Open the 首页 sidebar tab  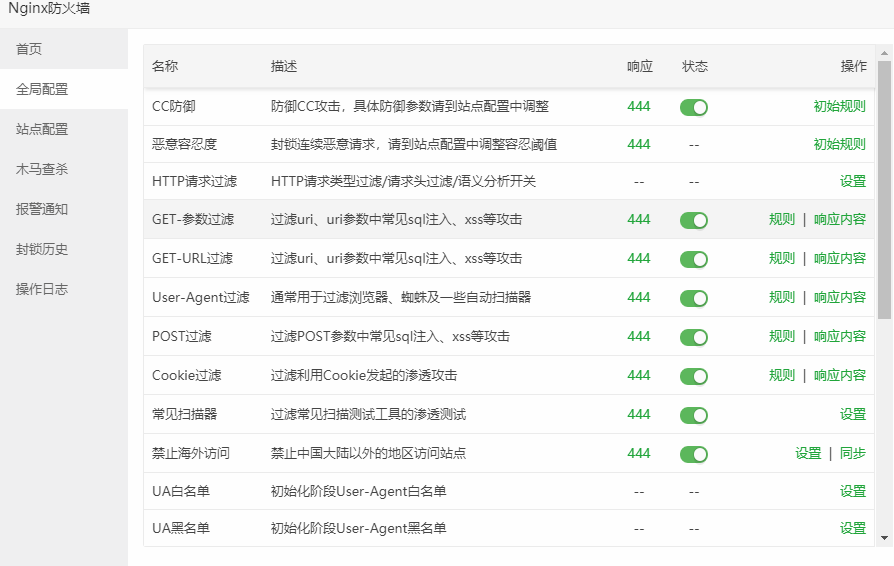pos(64,49)
